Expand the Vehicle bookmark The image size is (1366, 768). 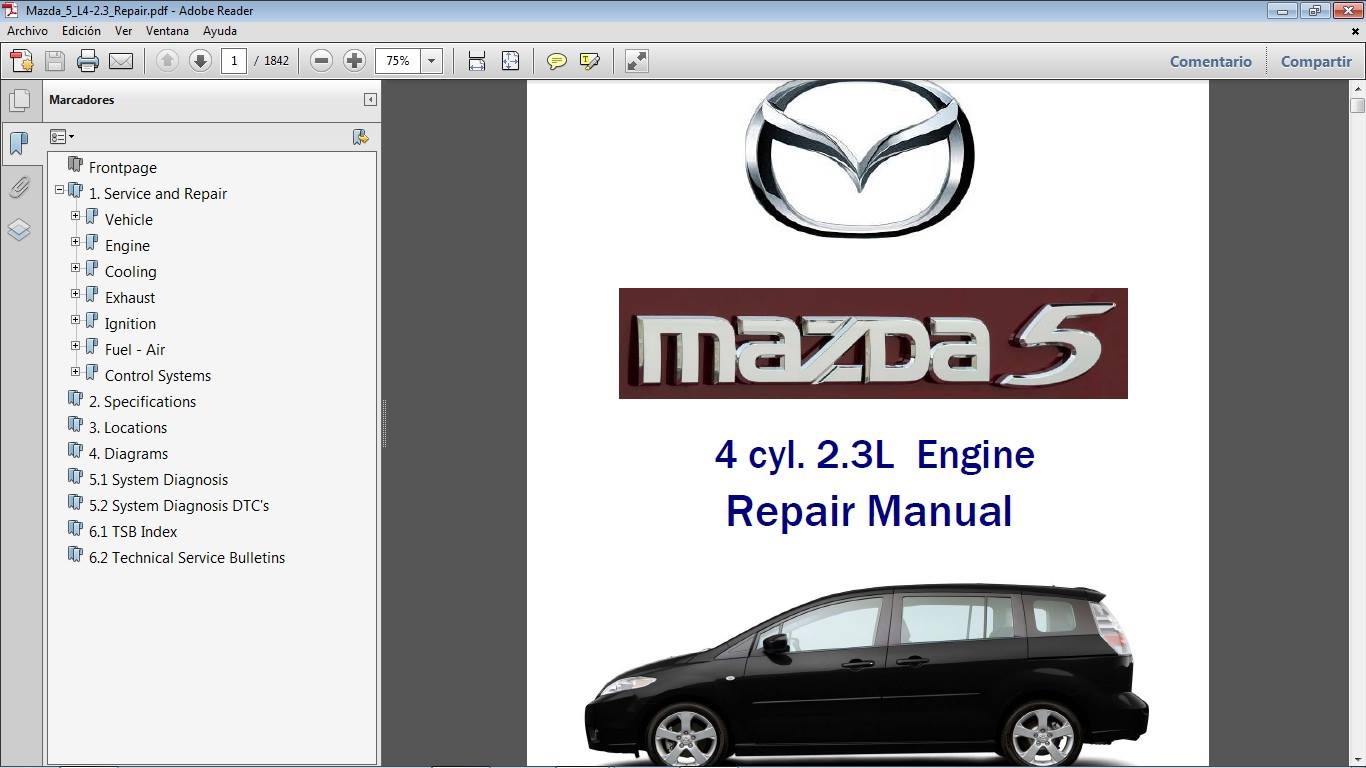(x=75, y=216)
